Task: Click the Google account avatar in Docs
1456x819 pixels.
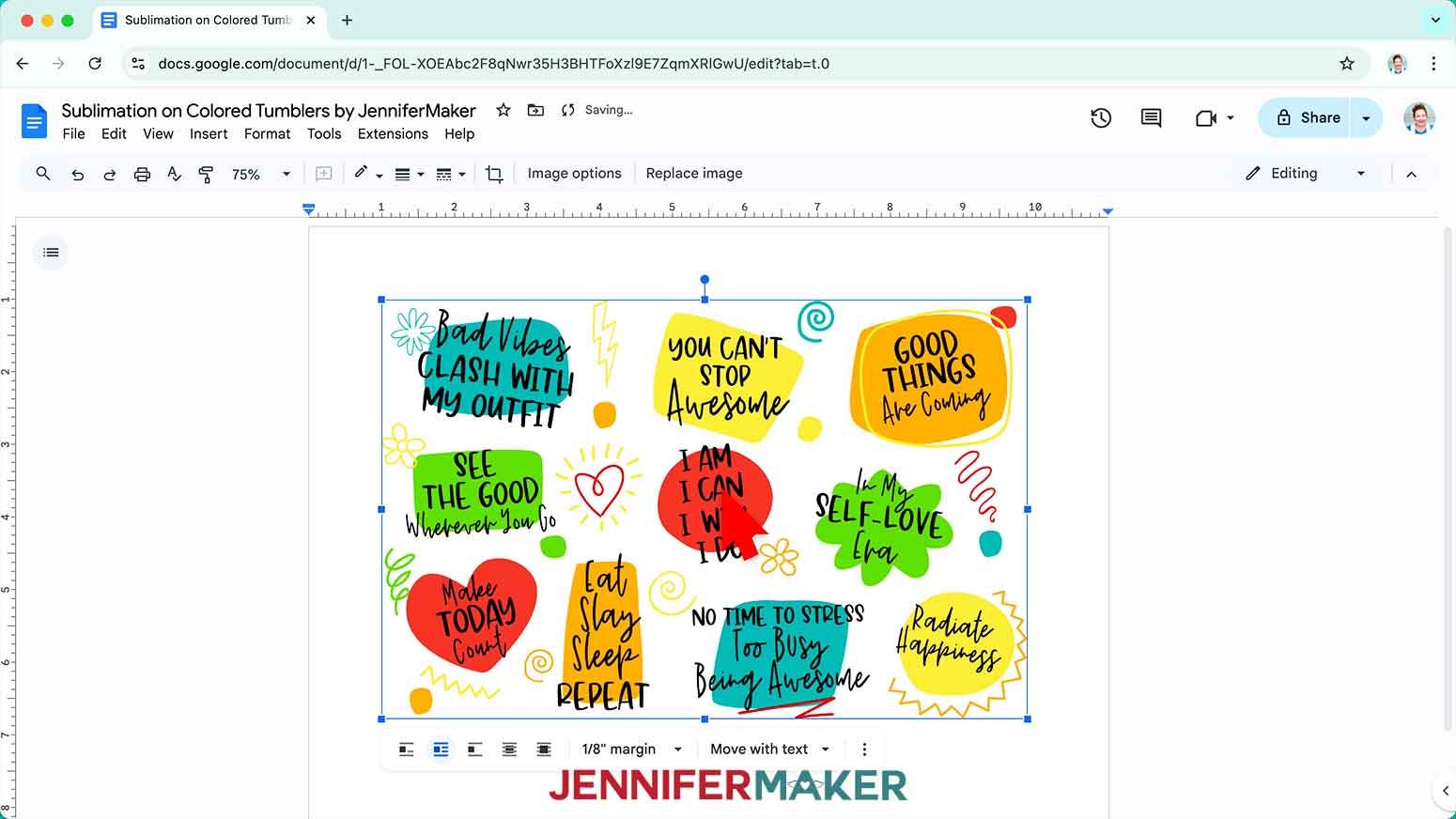Action: tap(1418, 118)
